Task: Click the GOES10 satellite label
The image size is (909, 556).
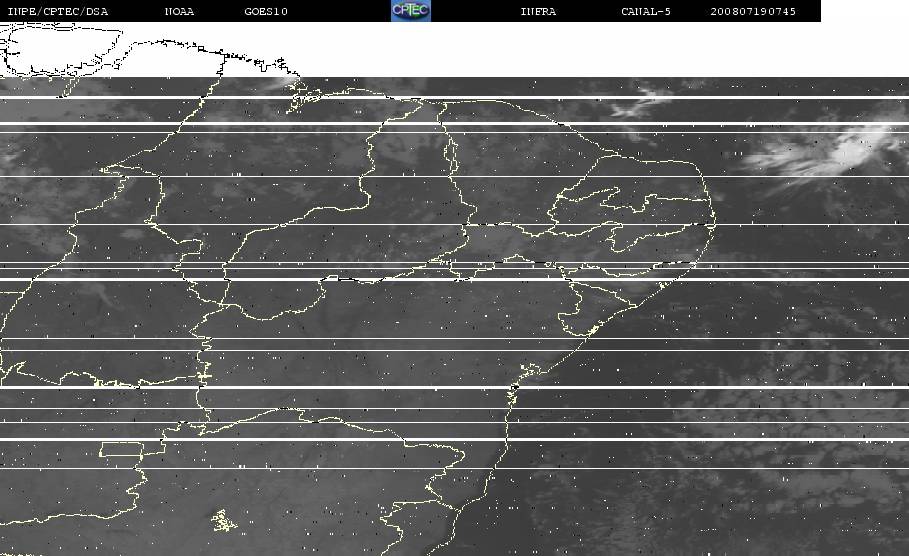Action: pos(266,11)
